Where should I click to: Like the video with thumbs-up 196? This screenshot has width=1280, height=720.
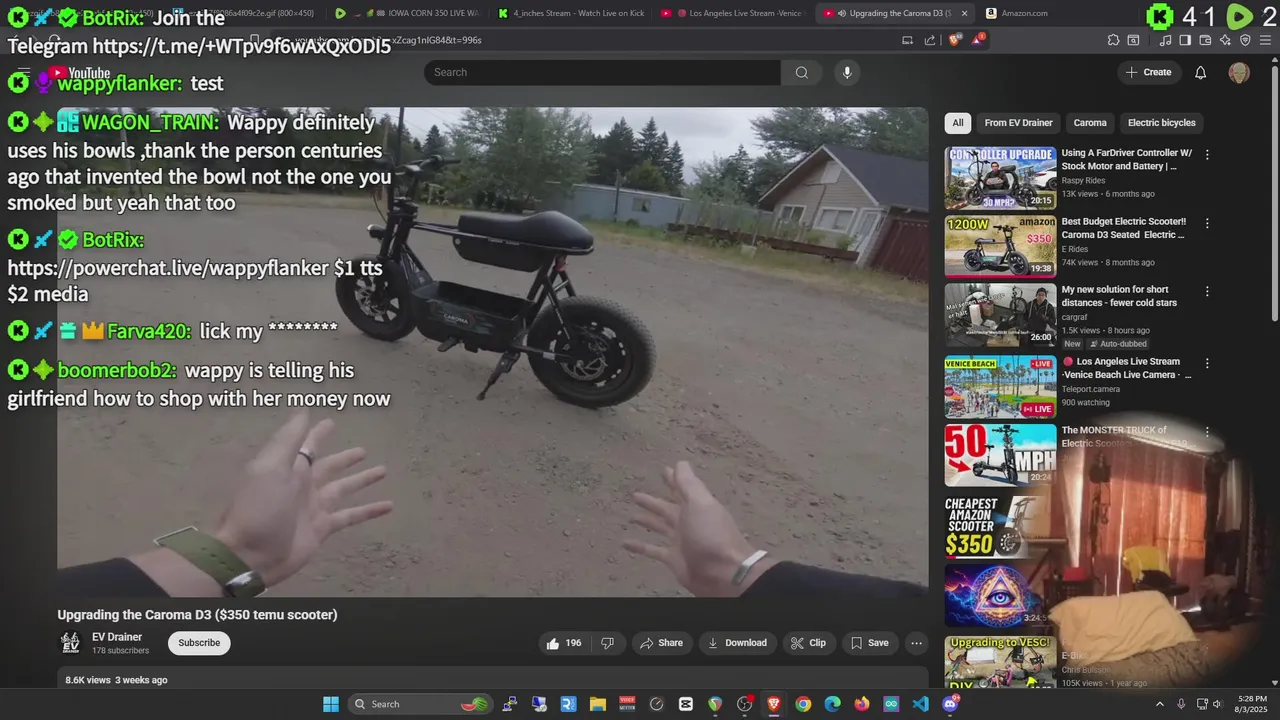click(564, 643)
